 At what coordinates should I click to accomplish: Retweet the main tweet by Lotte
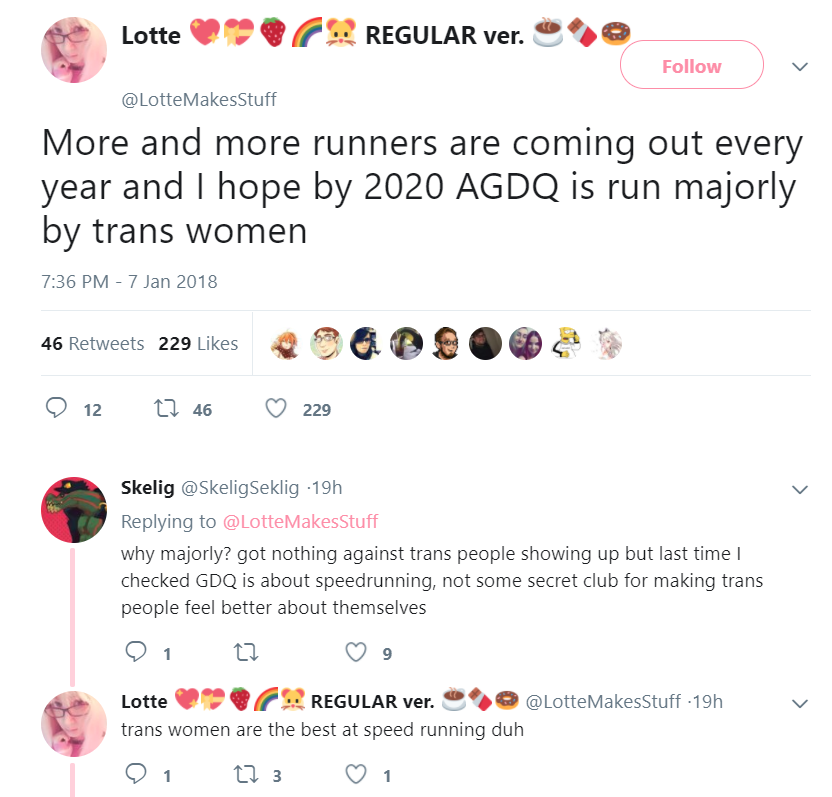tap(166, 409)
